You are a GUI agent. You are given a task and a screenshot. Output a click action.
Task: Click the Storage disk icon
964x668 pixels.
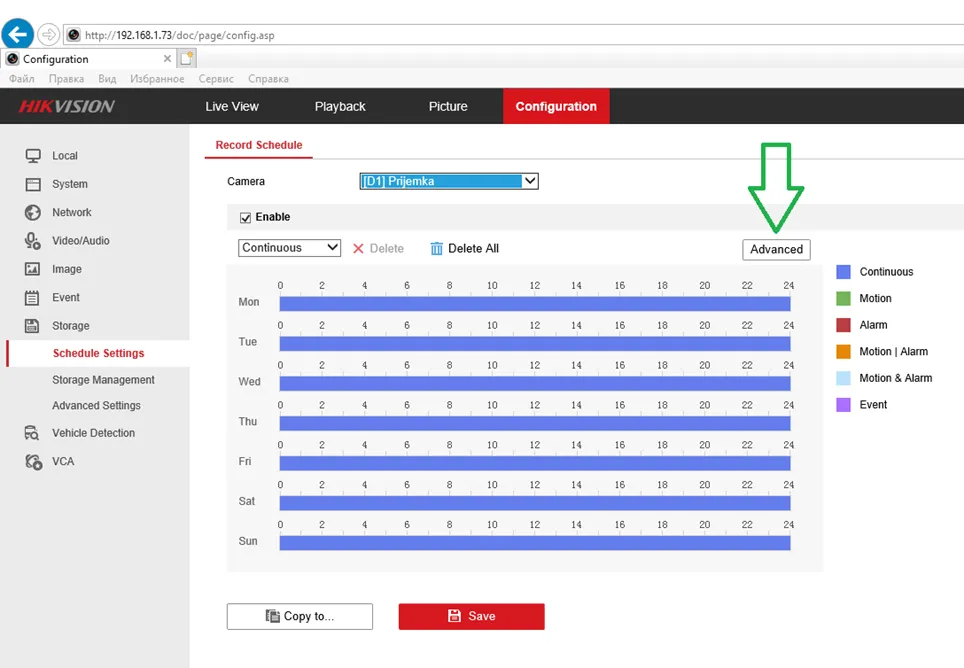pos(32,326)
